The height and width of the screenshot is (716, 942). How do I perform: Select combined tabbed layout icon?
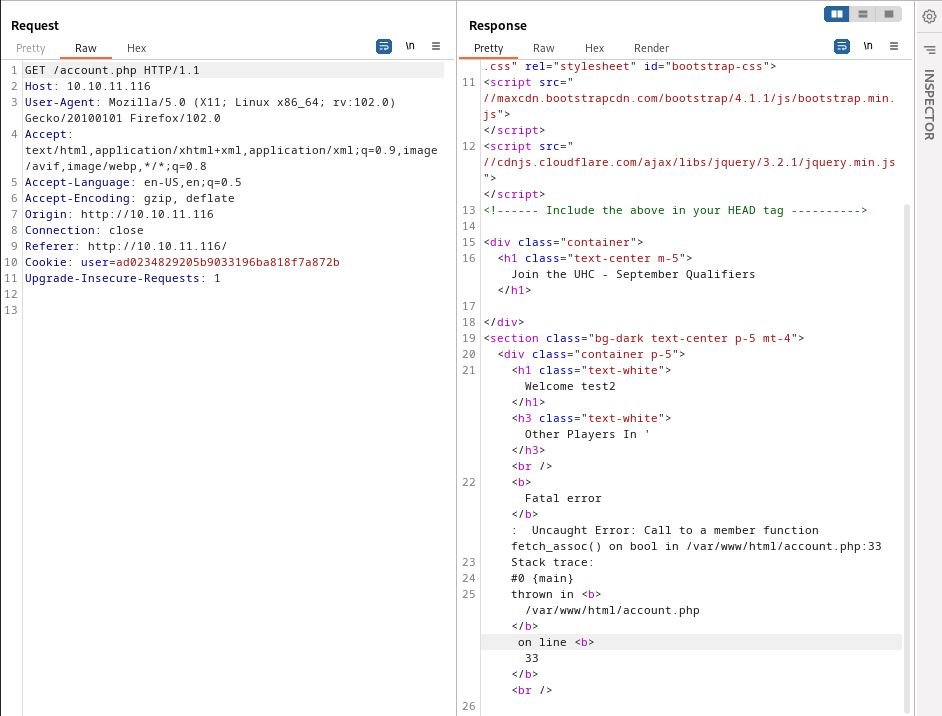pyautogui.click(x=889, y=14)
